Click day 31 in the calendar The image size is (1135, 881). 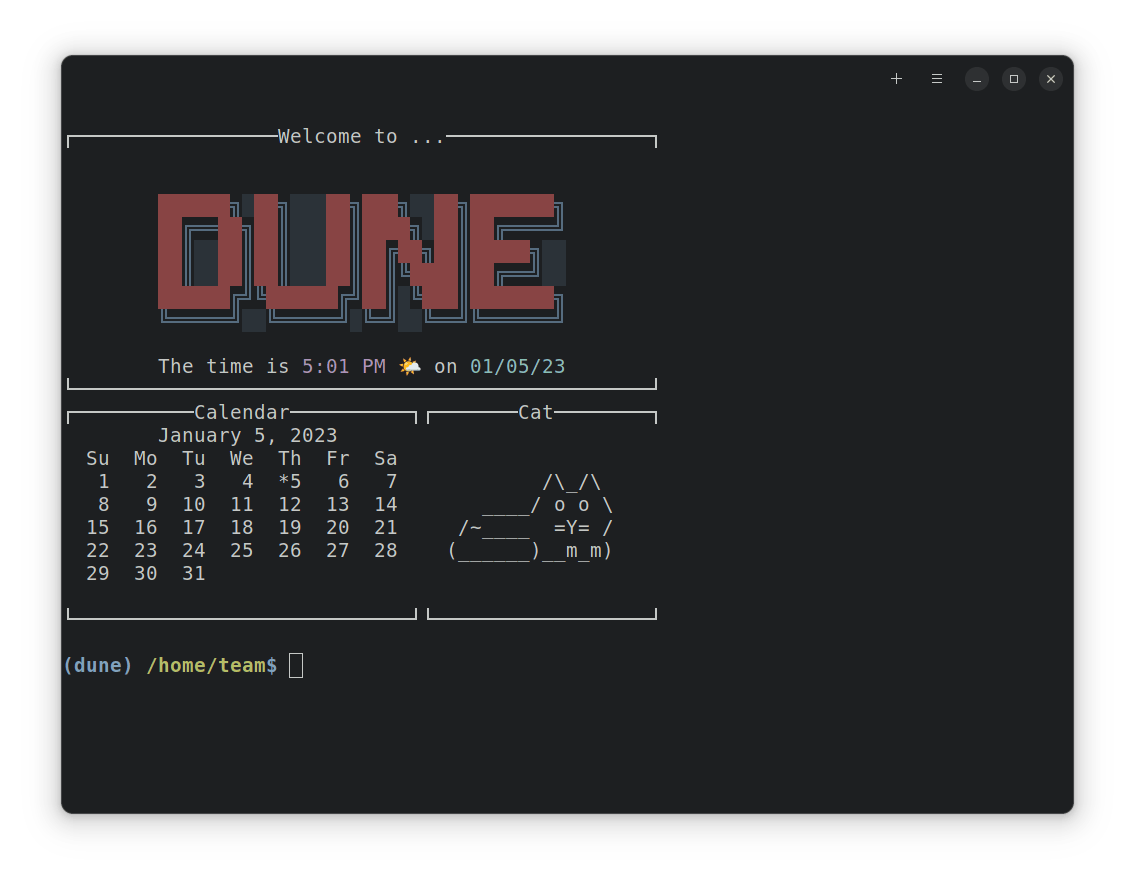[194, 574]
